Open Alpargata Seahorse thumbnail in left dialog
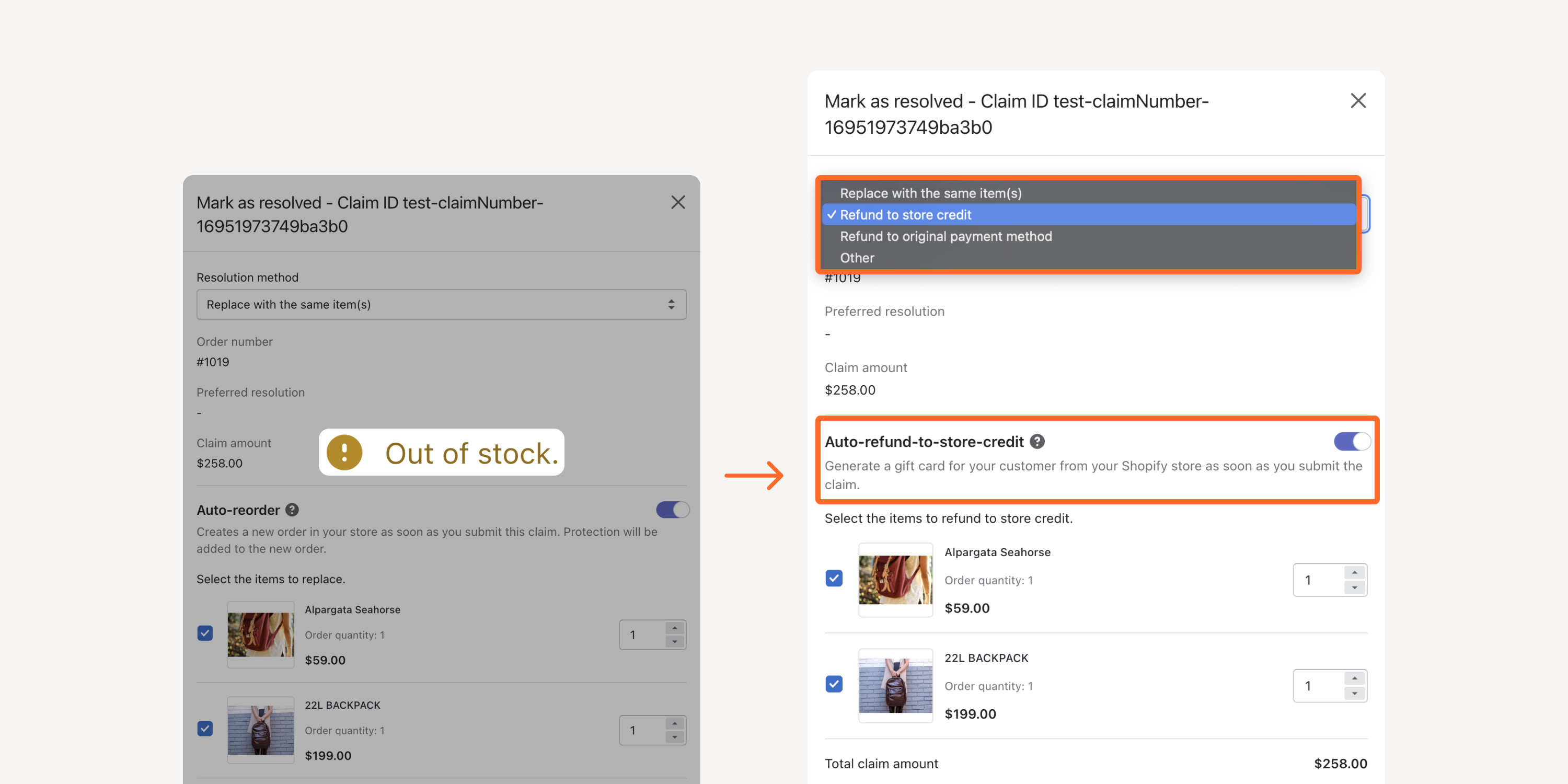 pyautogui.click(x=260, y=635)
